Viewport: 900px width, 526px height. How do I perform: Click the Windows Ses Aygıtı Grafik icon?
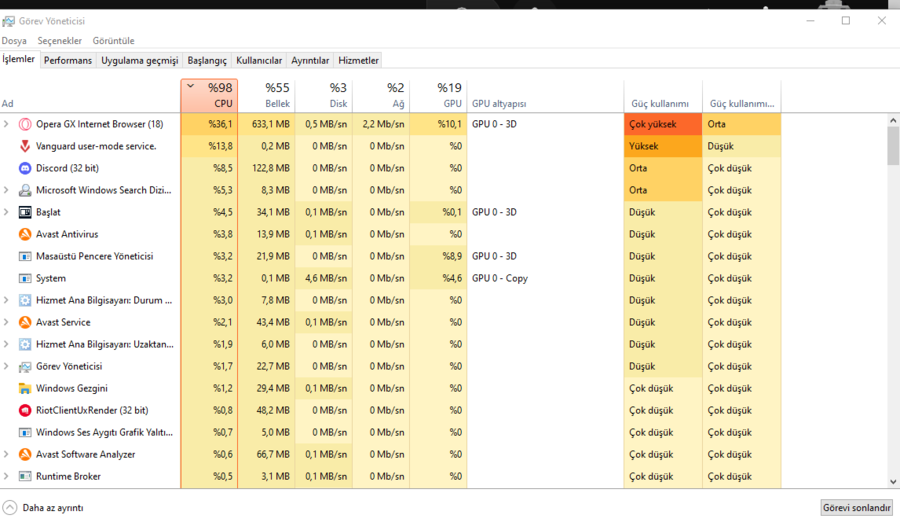[x=25, y=432]
